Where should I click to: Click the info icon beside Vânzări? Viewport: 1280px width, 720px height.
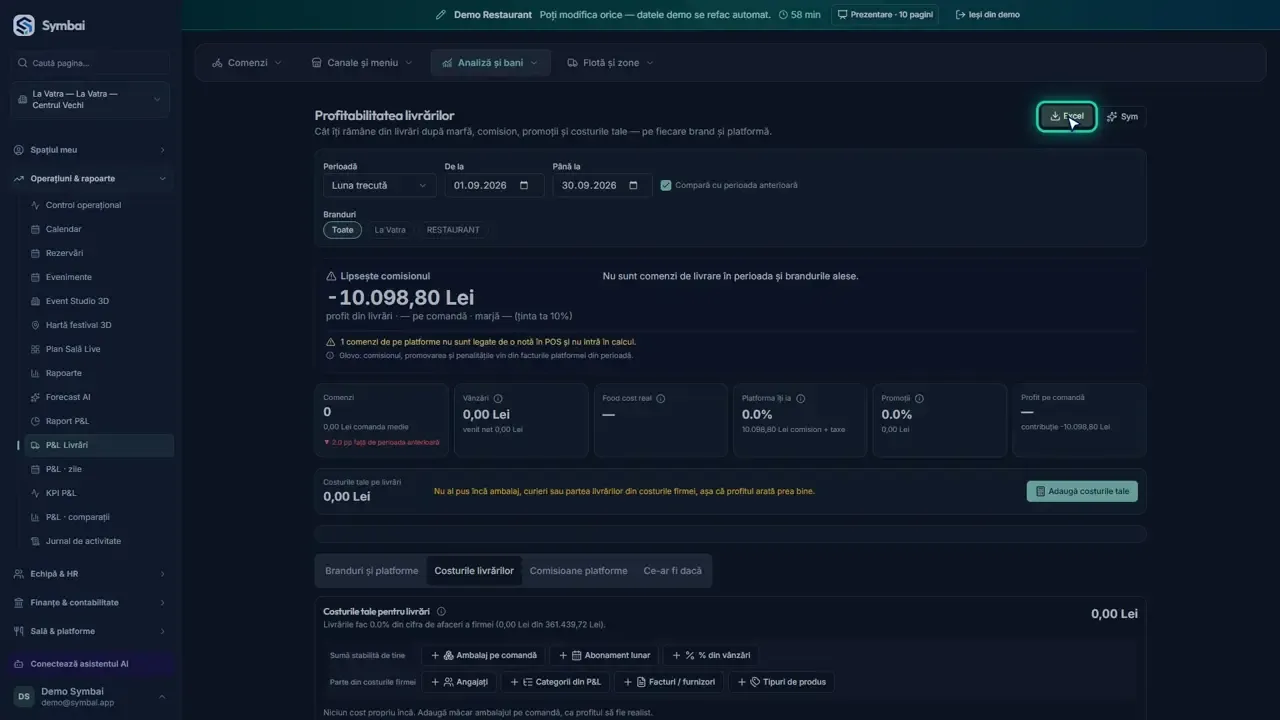498,398
